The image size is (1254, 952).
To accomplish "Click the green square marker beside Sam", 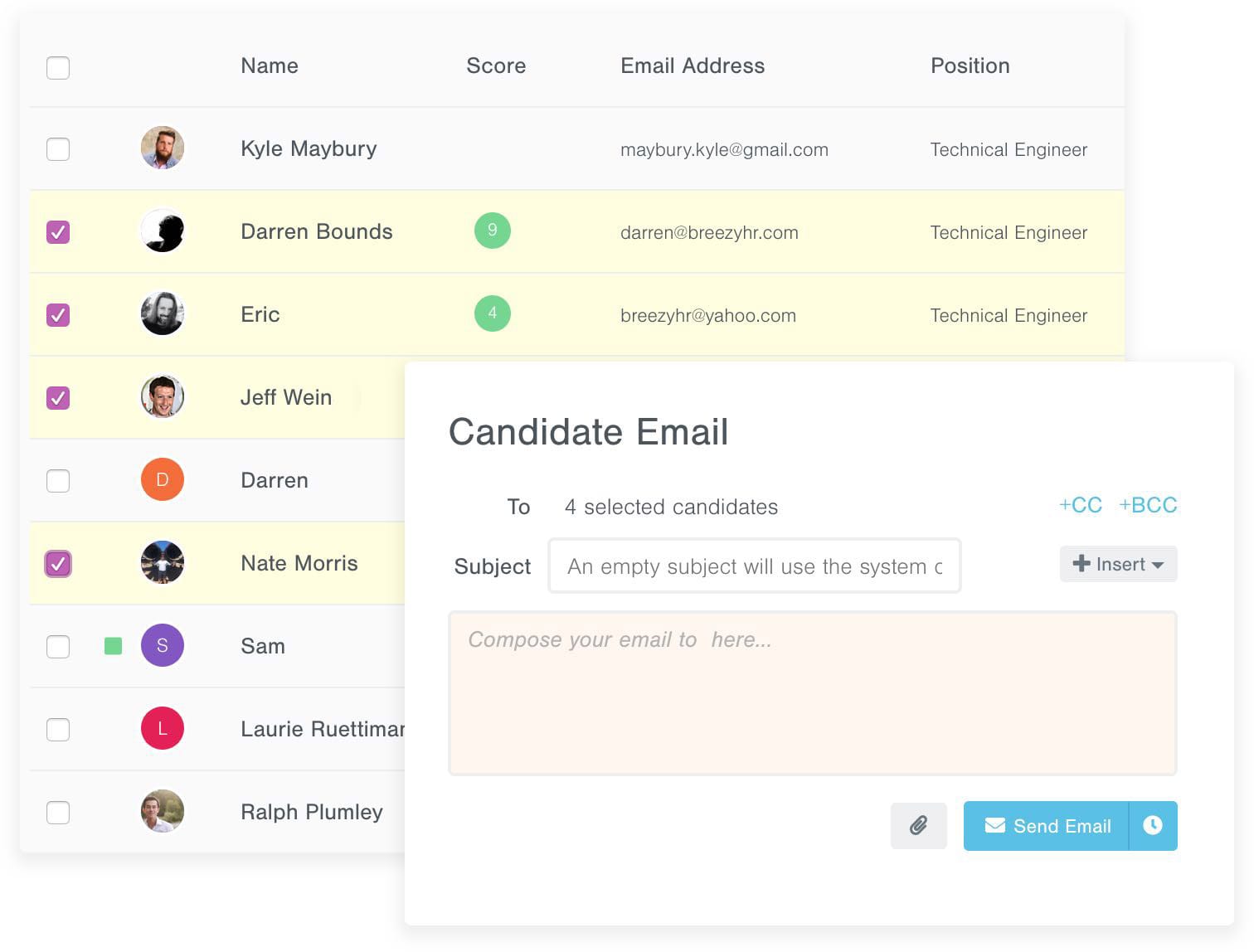I will coord(114,646).
